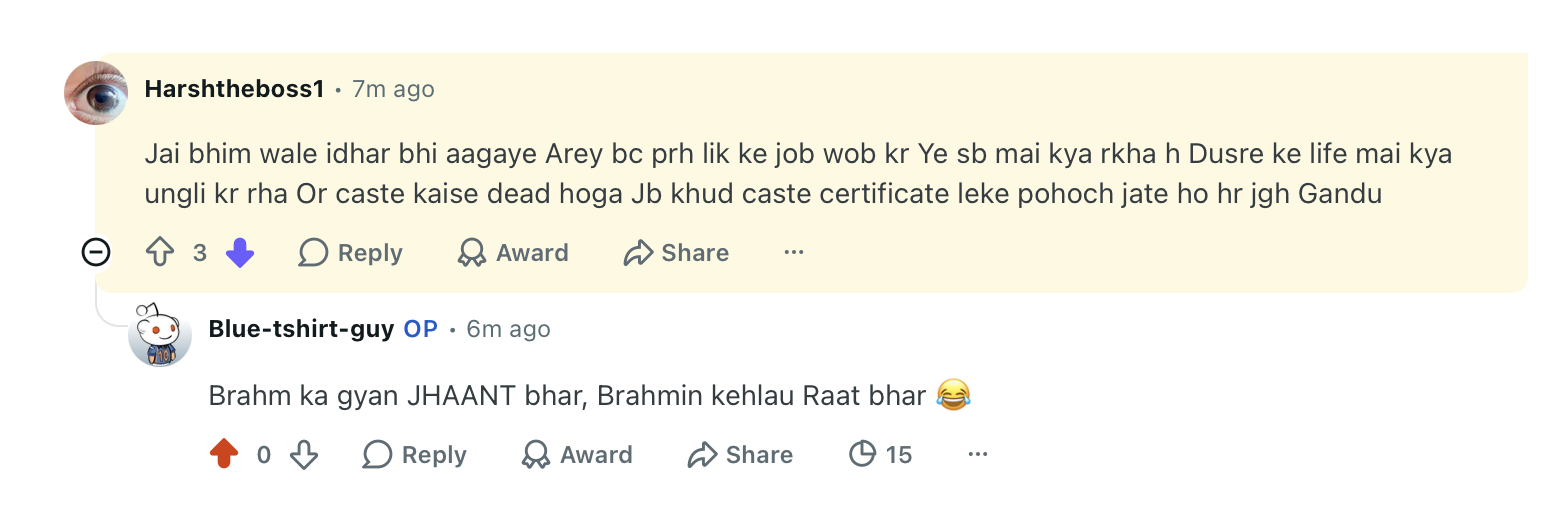View insights icon showing 15
Viewport: 1550px width, 514px height.
[880, 455]
